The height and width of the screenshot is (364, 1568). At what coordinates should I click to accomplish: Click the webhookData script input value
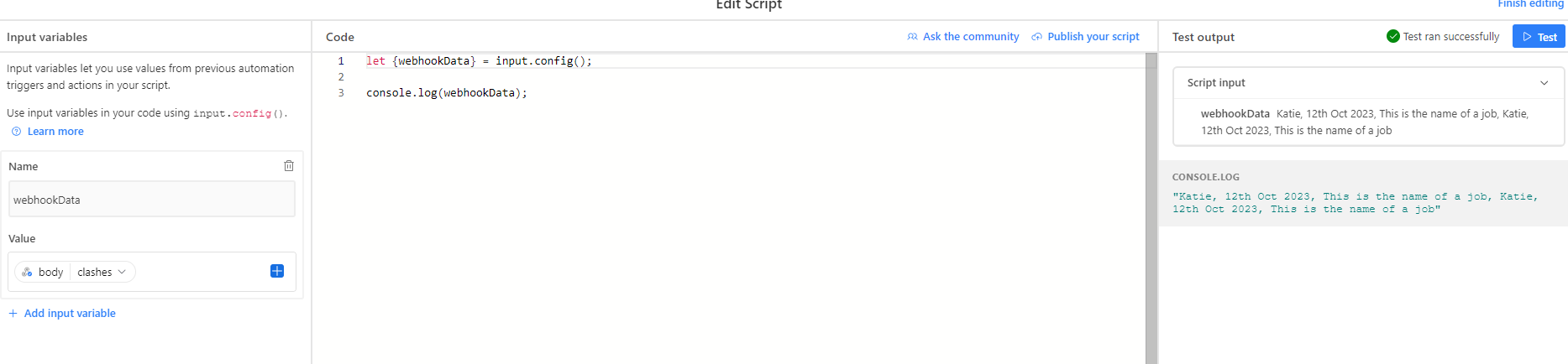coord(1365,122)
